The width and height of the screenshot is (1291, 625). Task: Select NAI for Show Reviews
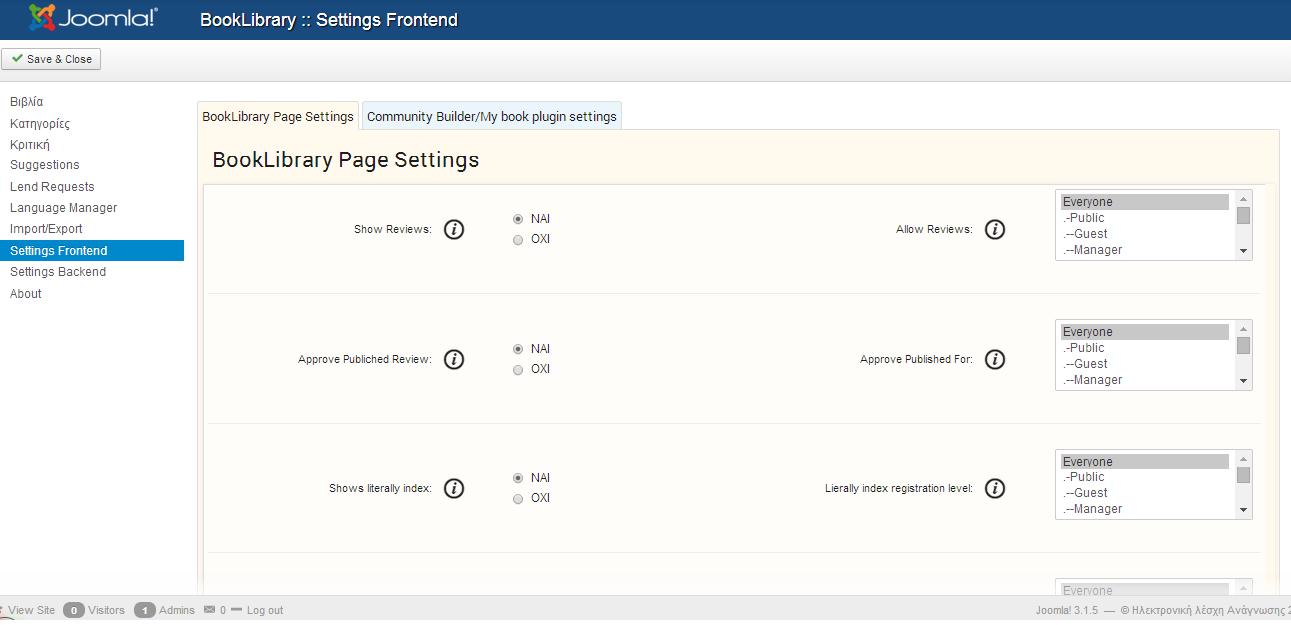pos(518,219)
